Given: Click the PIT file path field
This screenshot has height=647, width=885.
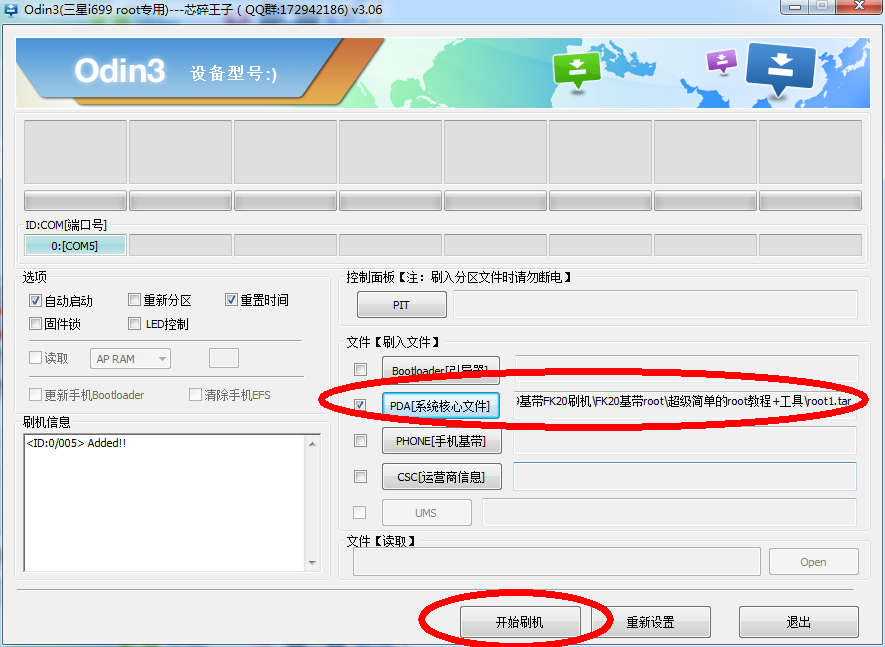Looking at the screenshot, I should 655,305.
